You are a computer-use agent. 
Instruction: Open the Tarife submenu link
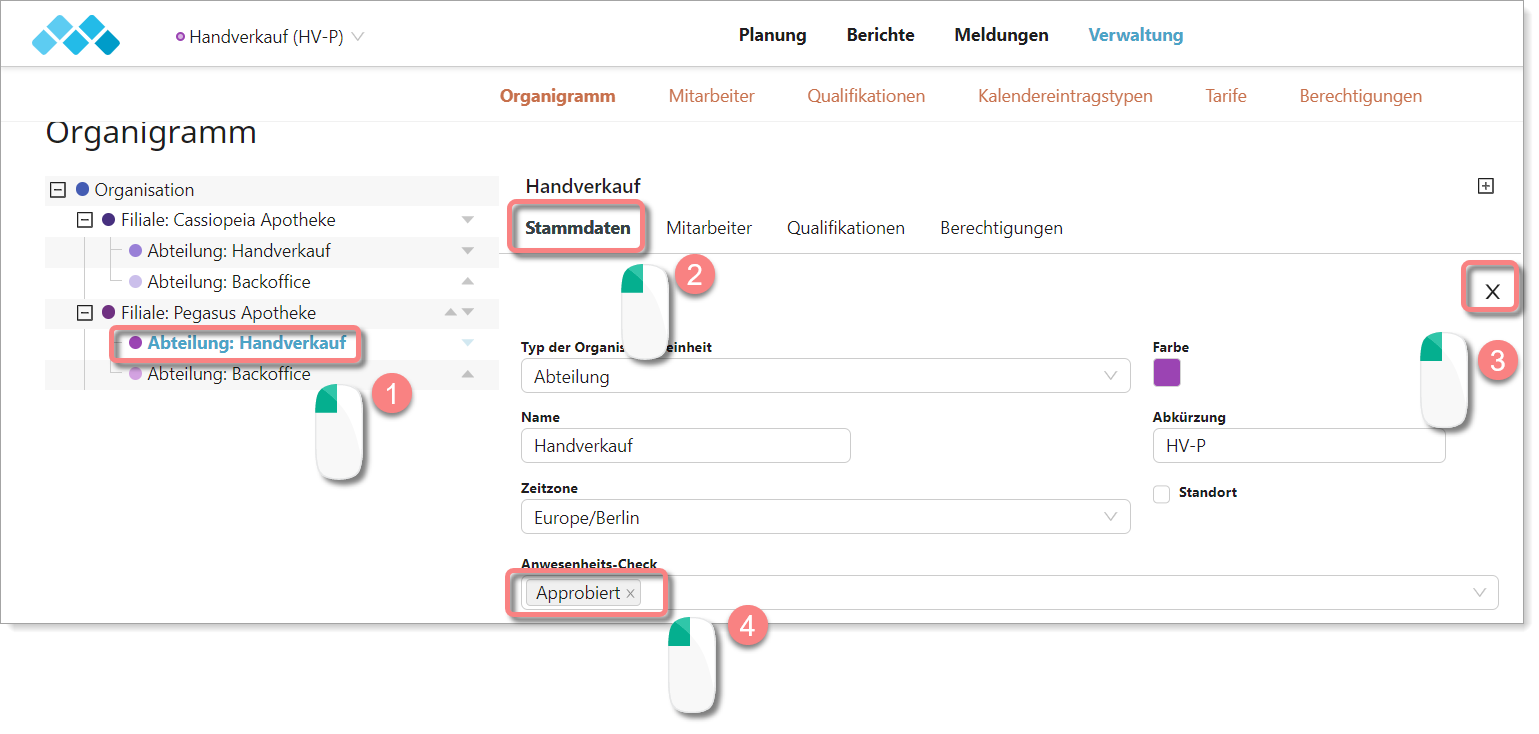coord(1225,96)
